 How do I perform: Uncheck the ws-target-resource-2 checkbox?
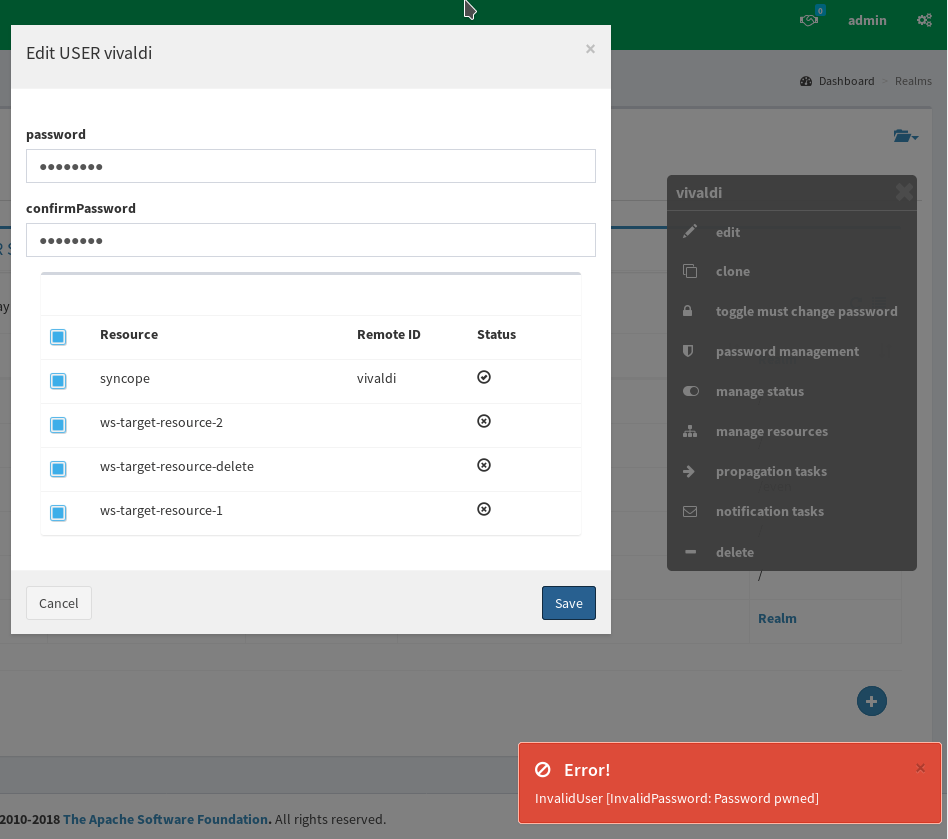point(58,425)
